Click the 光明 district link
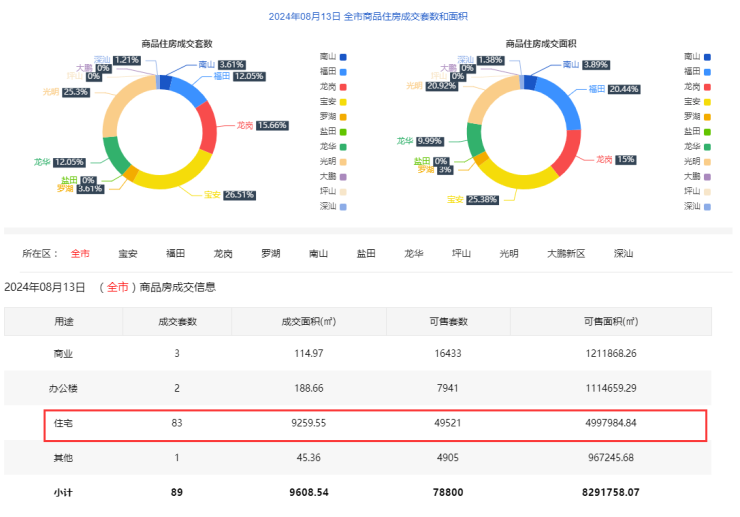Viewport: 740px width, 517px height. [x=510, y=254]
